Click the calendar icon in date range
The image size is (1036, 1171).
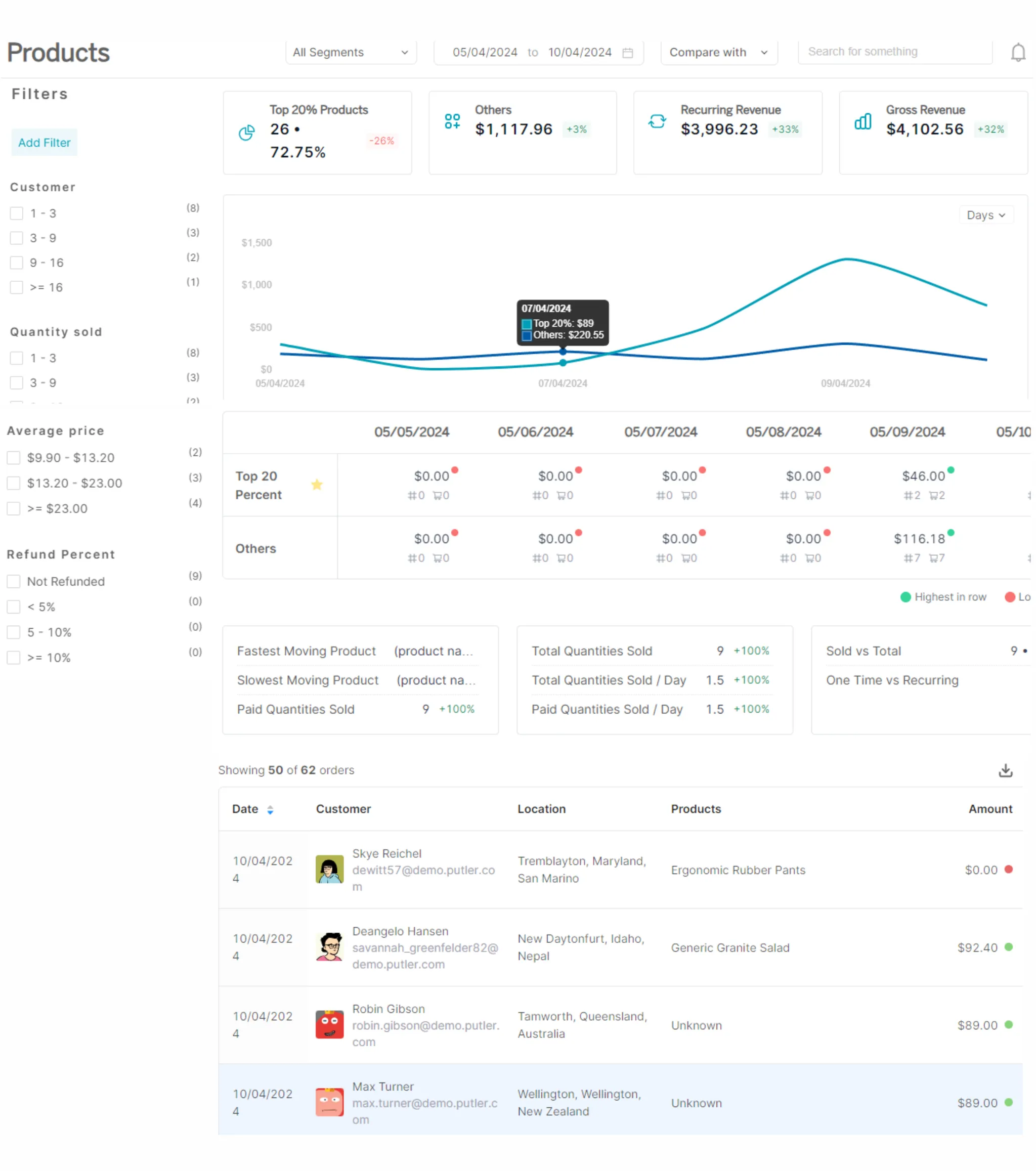(x=629, y=53)
